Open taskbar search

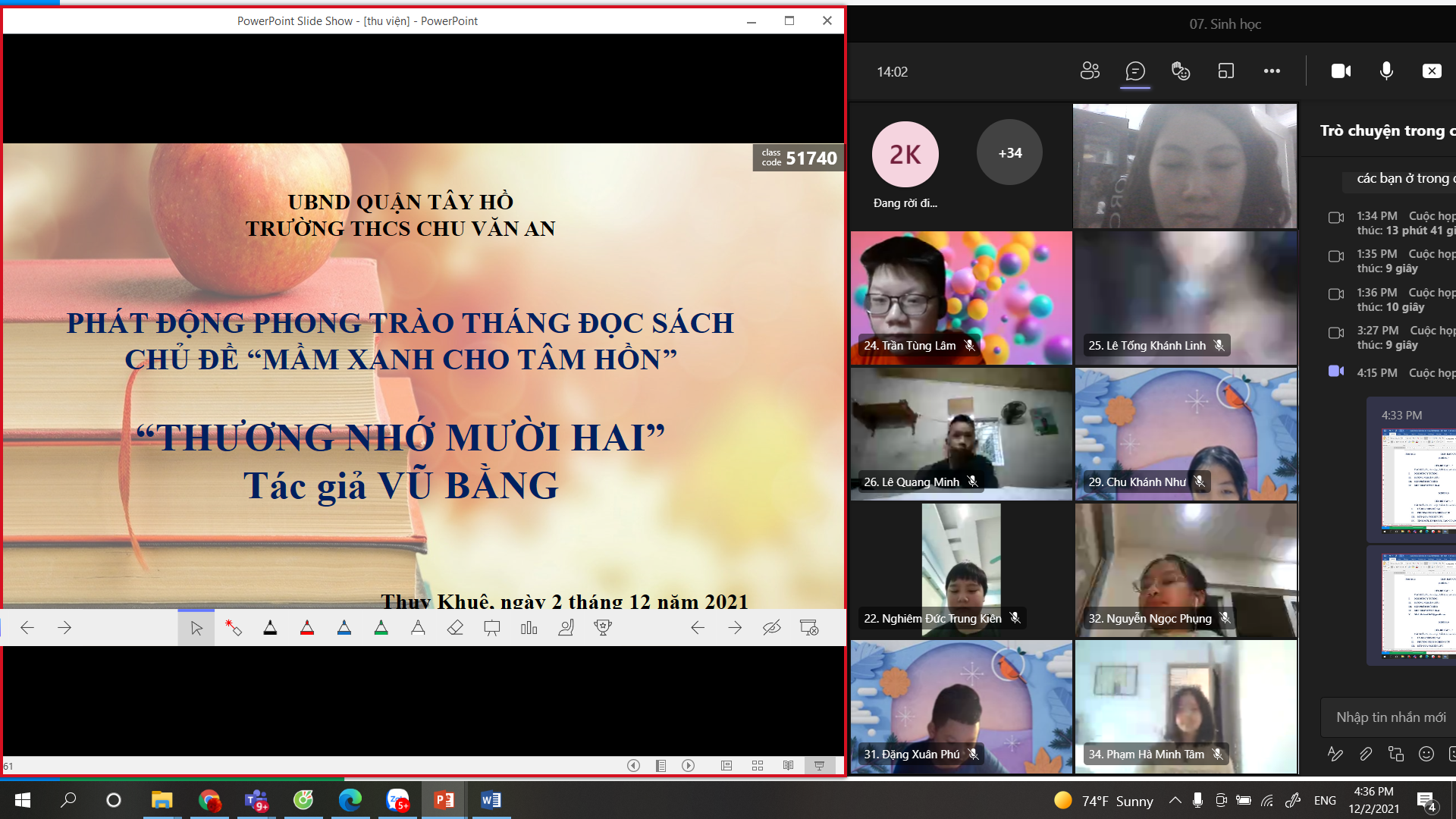pyautogui.click(x=68, y=800)
